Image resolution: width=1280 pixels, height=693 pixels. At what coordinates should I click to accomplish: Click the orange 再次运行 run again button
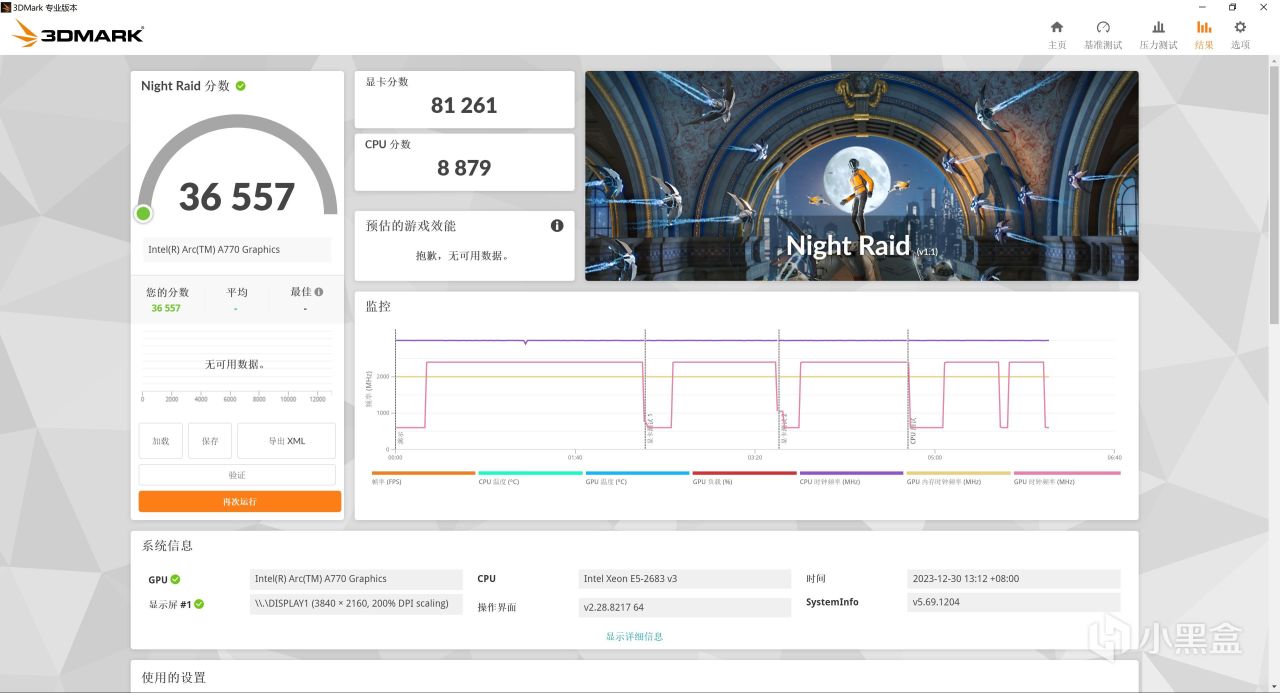240,501
